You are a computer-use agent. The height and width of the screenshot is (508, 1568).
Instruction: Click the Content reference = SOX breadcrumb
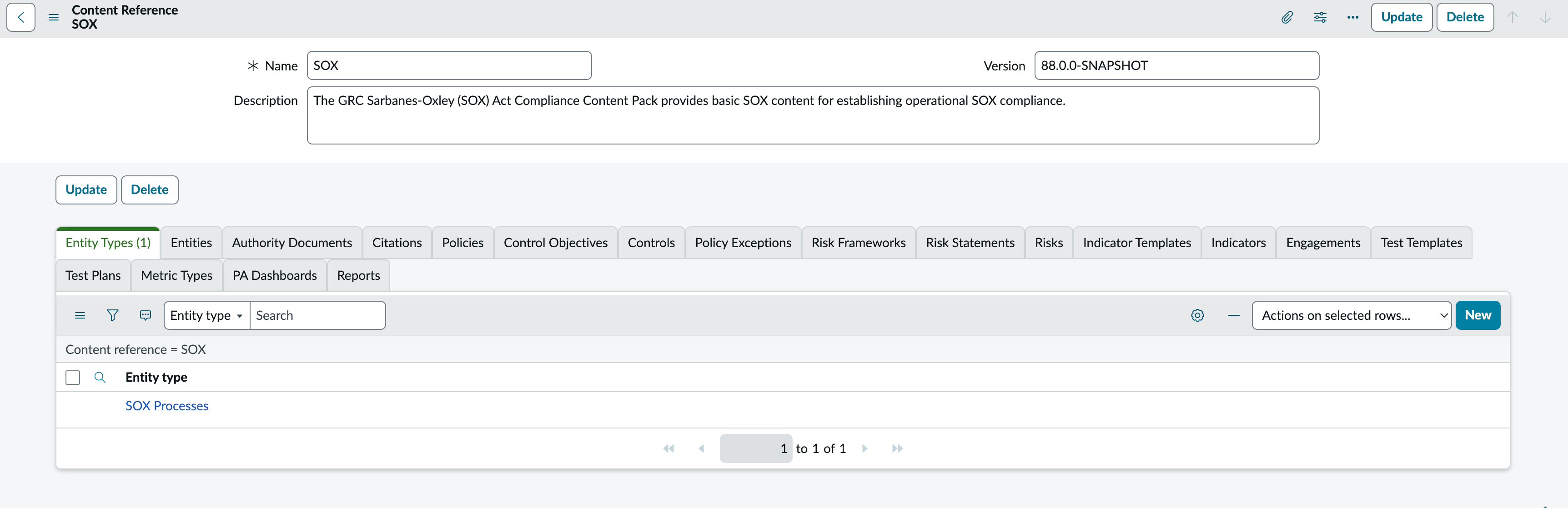pos(136,350)
